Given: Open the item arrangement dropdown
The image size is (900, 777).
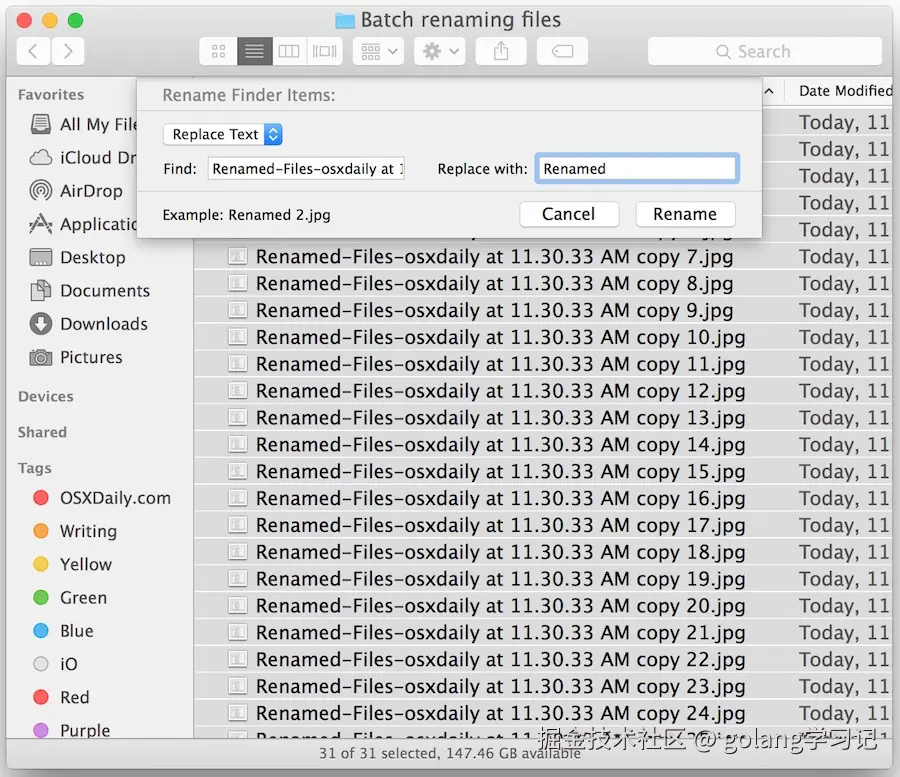Looking at the screenshot, I should (x=378, y=51).
